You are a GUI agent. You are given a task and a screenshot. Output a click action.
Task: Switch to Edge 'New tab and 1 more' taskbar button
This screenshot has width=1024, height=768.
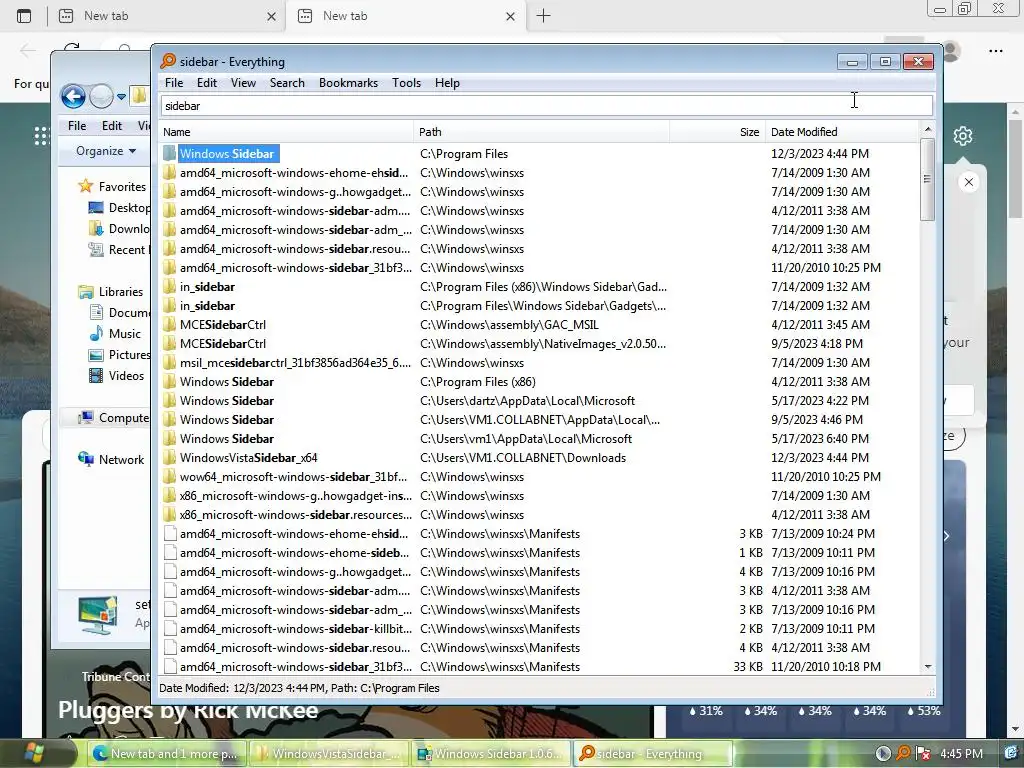point(165,754)
